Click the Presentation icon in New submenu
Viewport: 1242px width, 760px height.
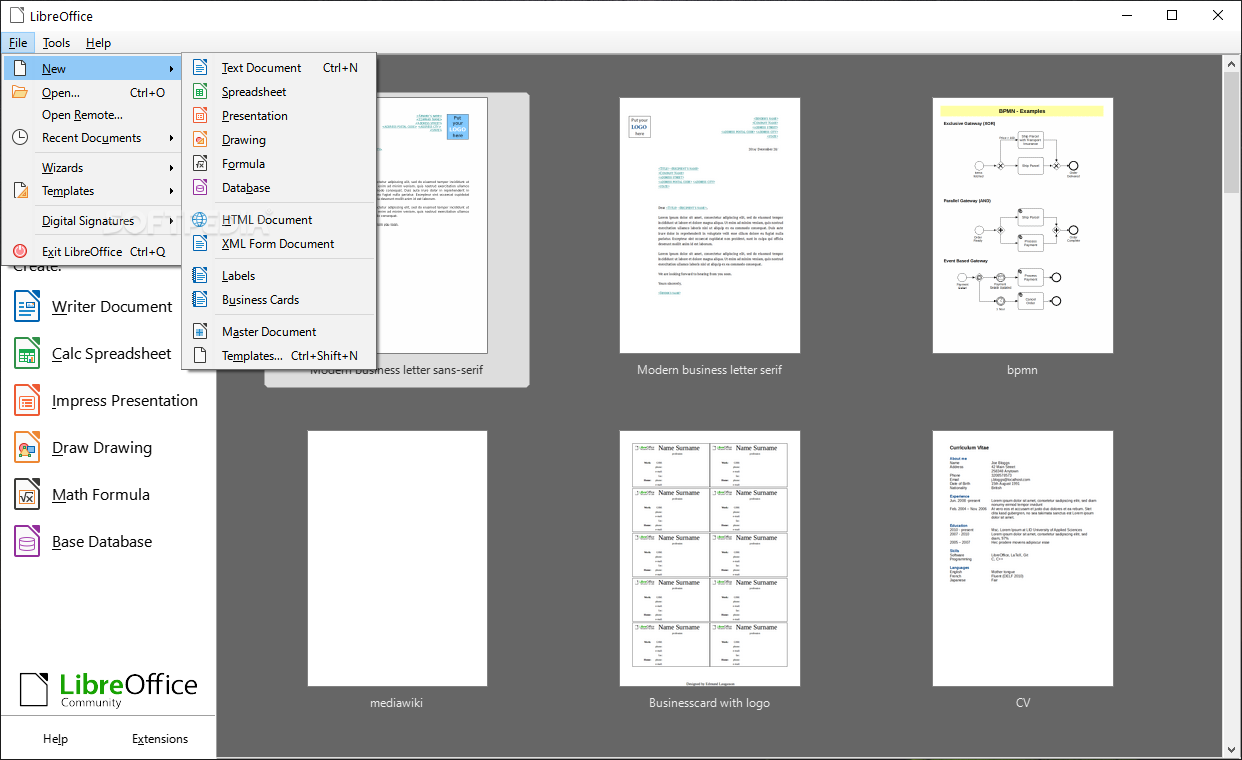click(200, 116)
